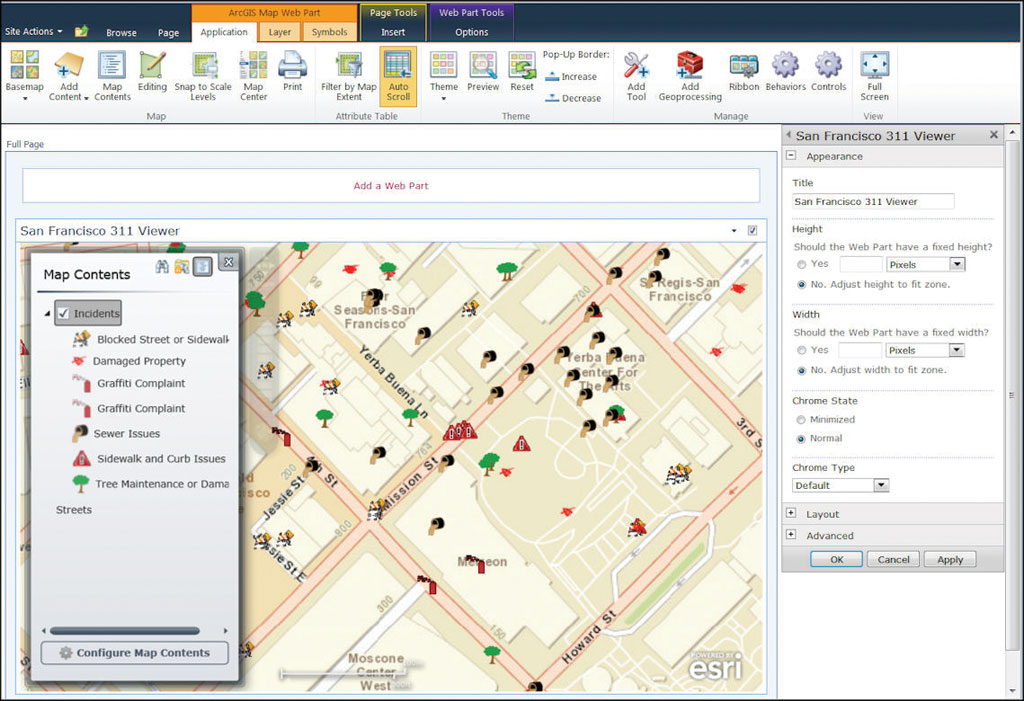Click the fixed width value field
This screenshot has width=1024, height=701.
coord(861,350)
